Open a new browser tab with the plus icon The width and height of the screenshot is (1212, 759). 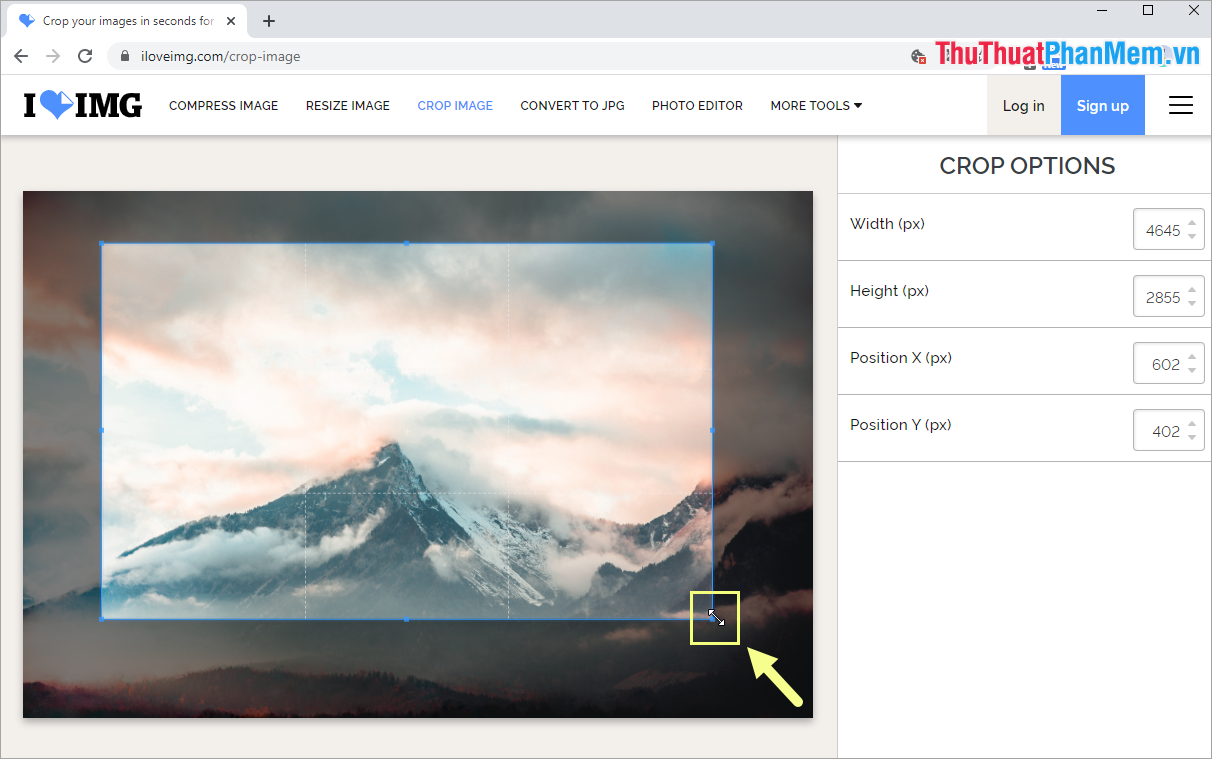coord(268,20)
